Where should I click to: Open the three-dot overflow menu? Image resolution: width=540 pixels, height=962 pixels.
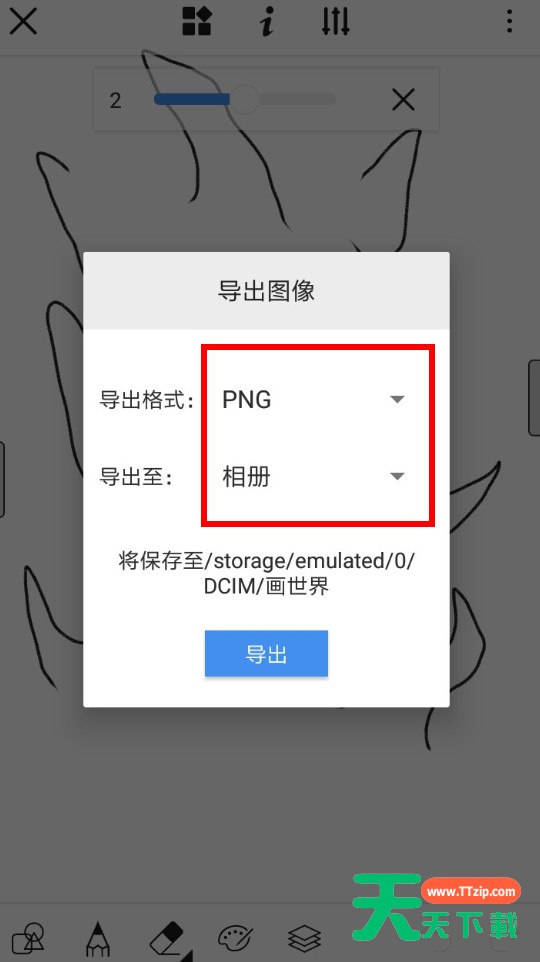coord(509,21)
